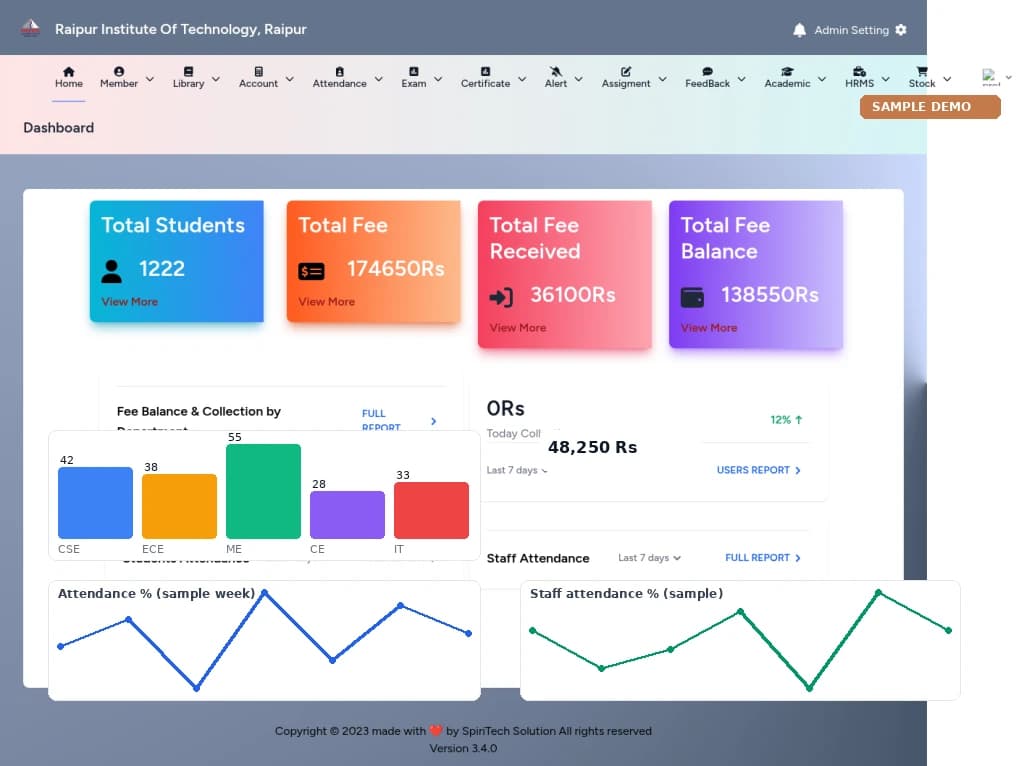The height and width of the screenshot is (766, 1024).
Task: Click the green staff attendance line chart
Action: point(741,640)
